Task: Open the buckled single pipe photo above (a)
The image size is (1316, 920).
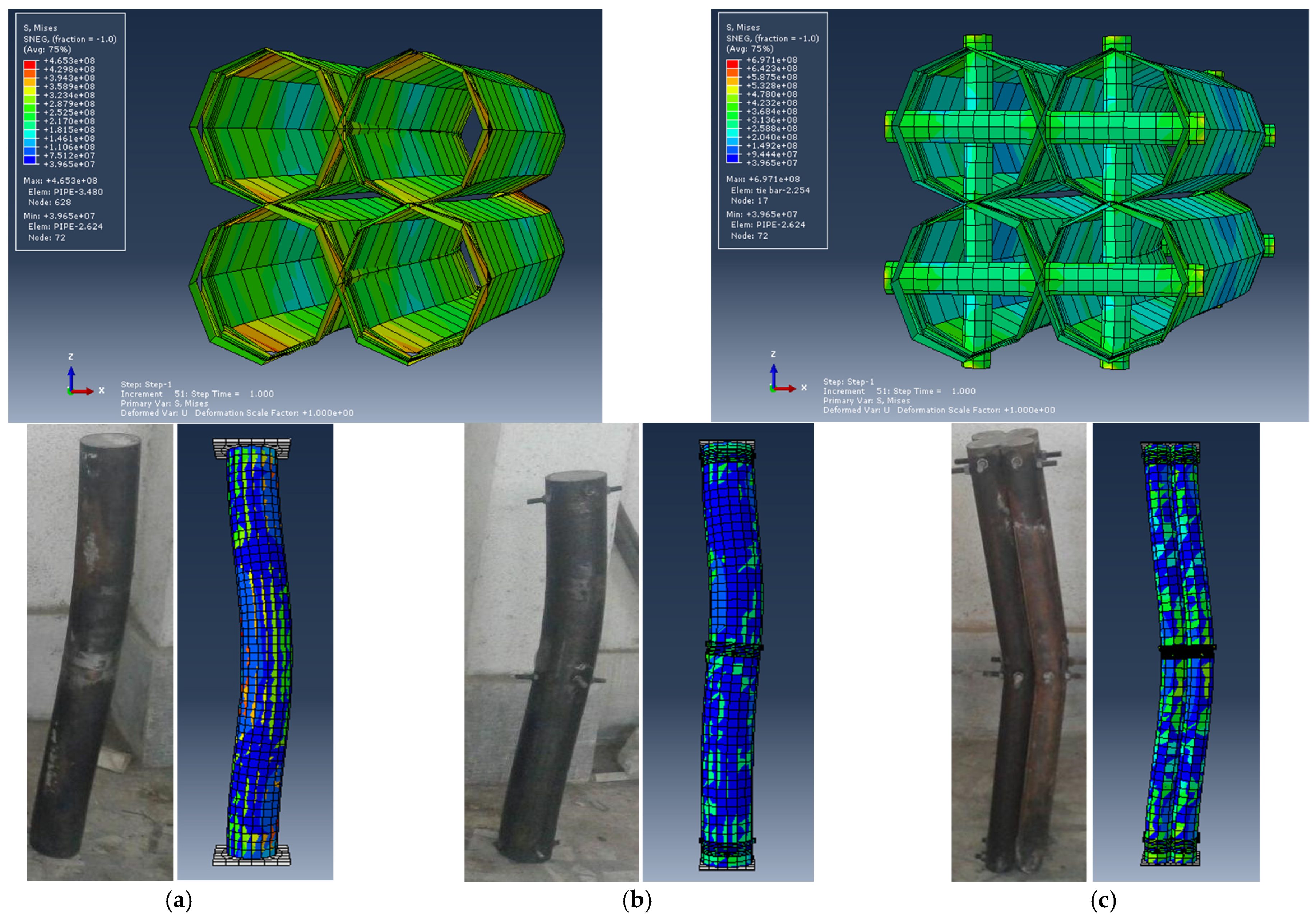Action: tap(100, 652)
